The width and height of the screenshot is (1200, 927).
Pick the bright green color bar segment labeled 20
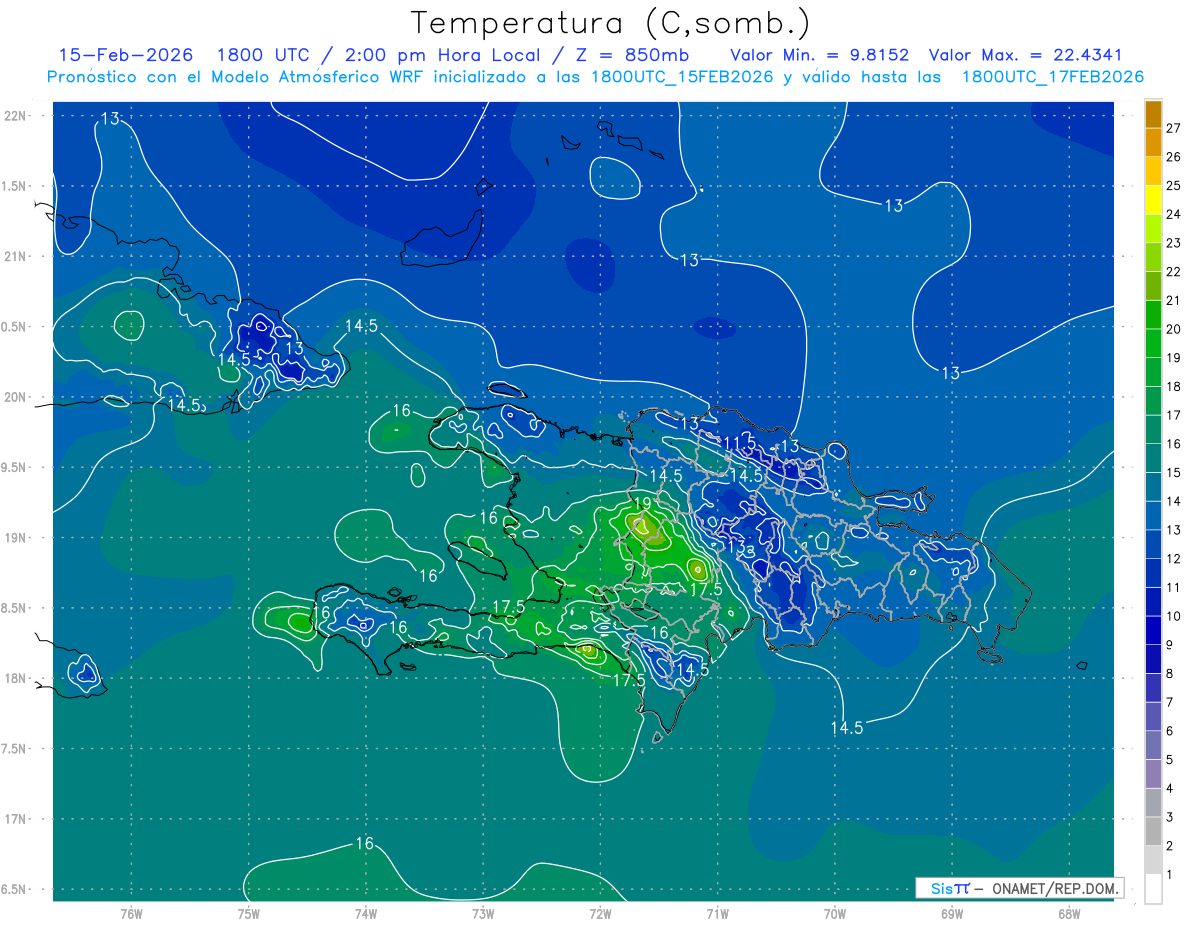click(1153, 315)
